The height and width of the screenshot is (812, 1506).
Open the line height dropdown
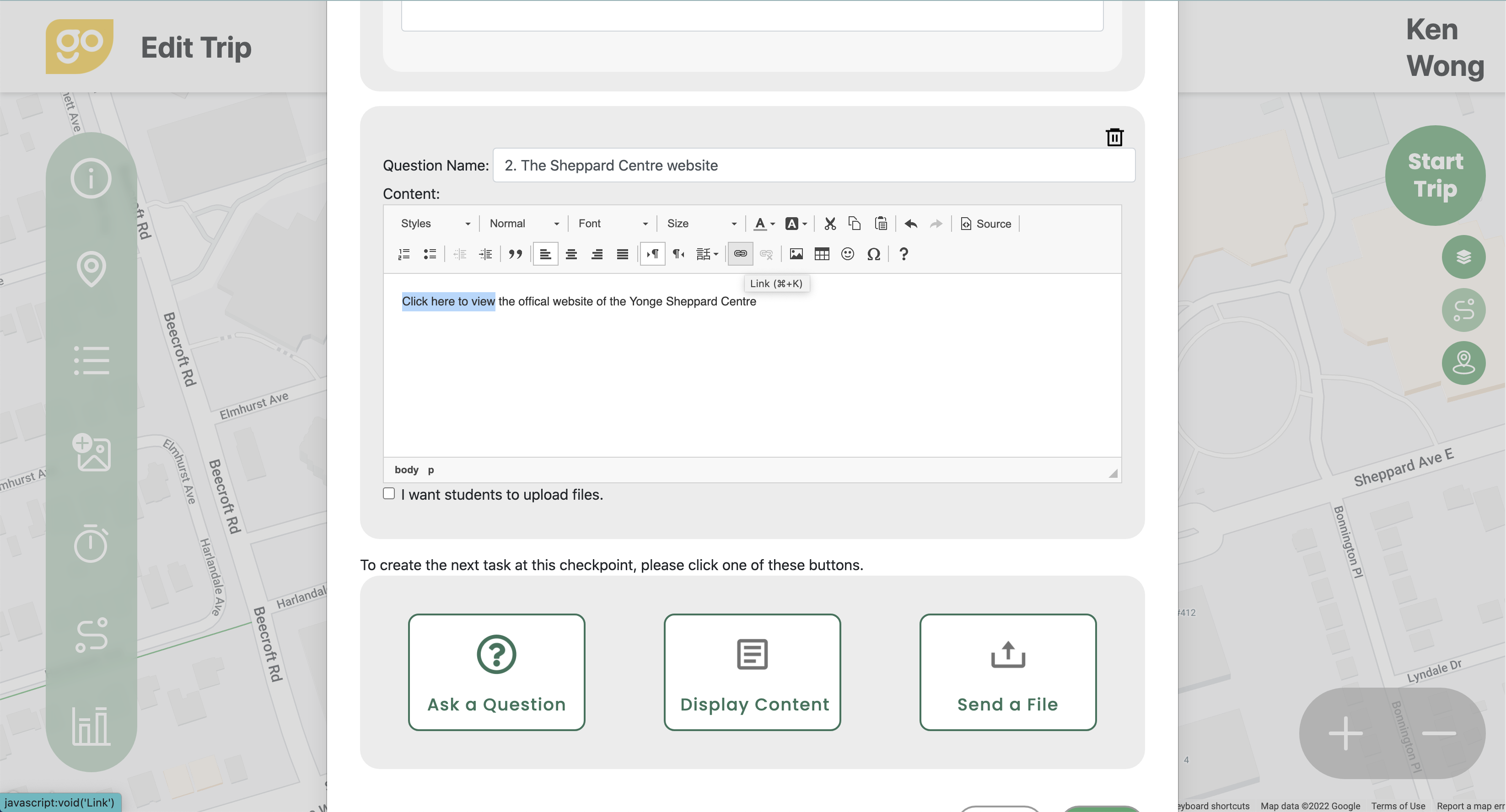tap(707, 254)
